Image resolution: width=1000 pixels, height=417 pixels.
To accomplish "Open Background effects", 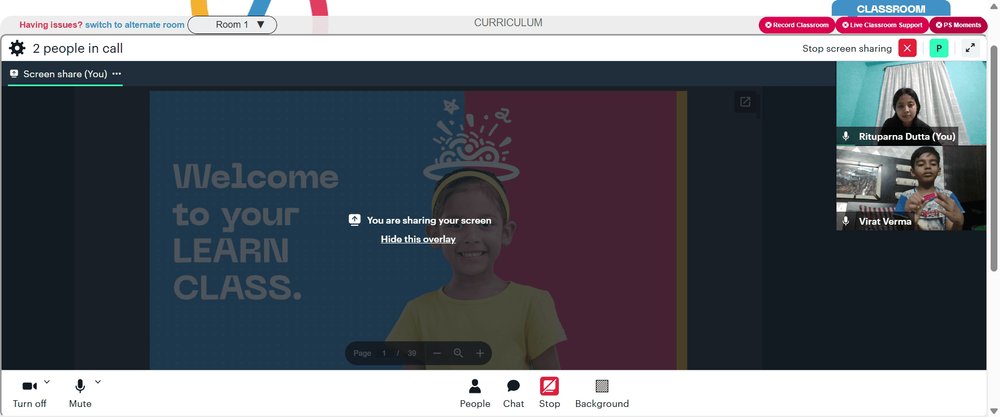I will click(x=602, y=393).
